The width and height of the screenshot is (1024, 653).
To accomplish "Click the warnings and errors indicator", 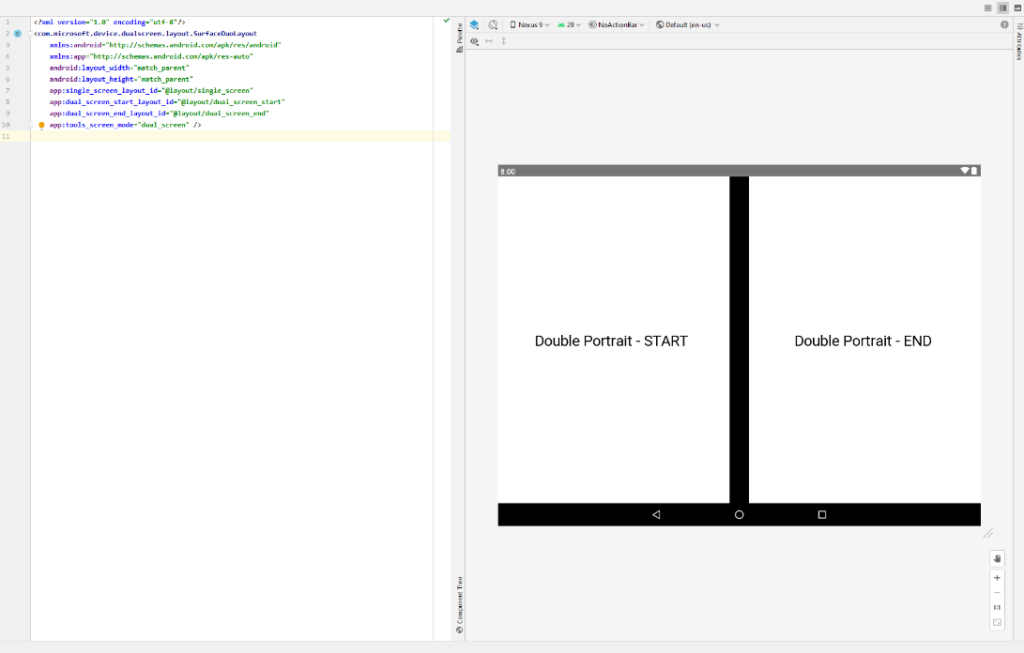I will click(1004, 24).
